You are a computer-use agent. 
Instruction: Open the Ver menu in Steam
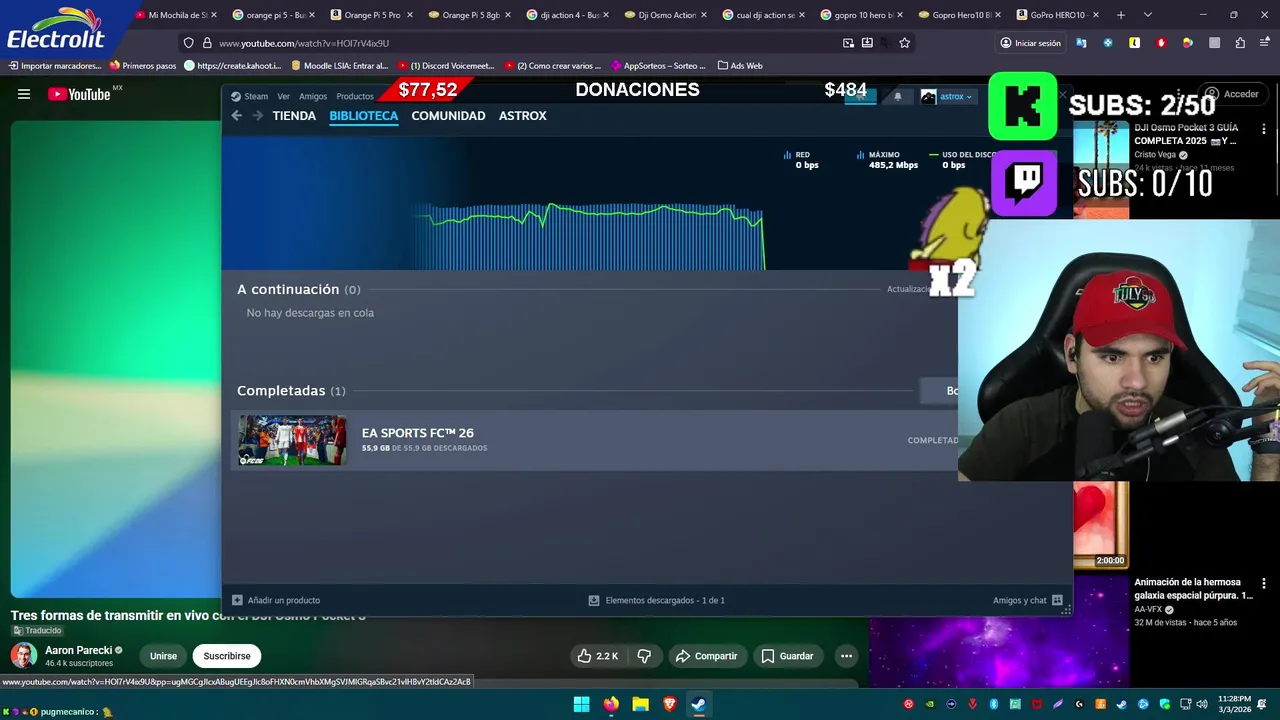pyautogui.click(x=284, y=96)
